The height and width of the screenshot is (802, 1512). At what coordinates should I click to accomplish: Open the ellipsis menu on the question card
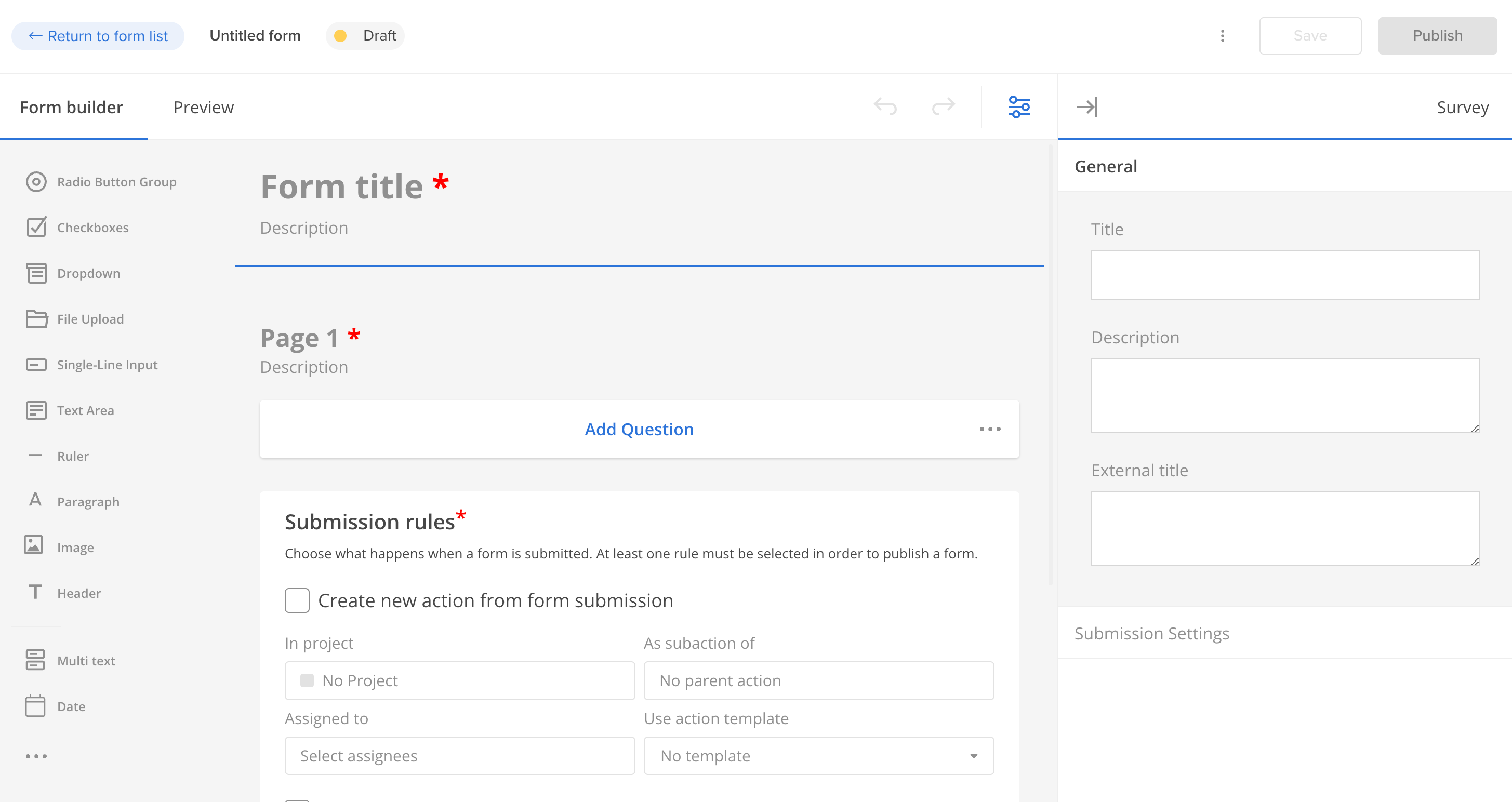tap(990, 429)
